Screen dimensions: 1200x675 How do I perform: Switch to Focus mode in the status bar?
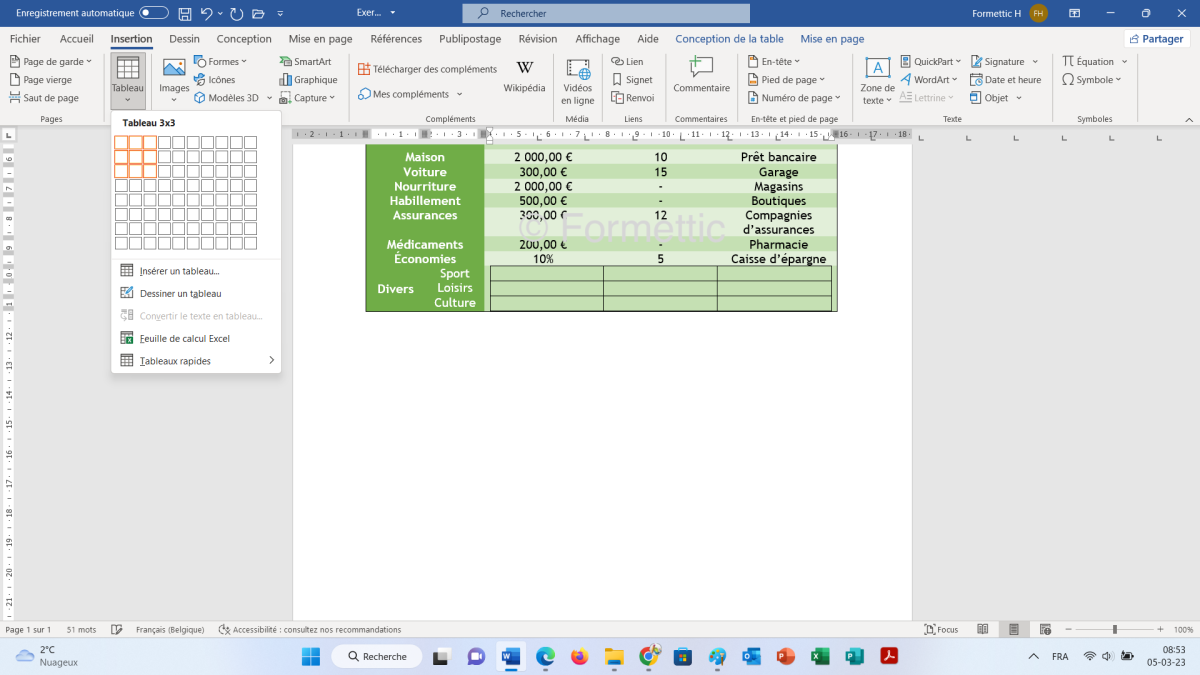(x=941, y=630)
